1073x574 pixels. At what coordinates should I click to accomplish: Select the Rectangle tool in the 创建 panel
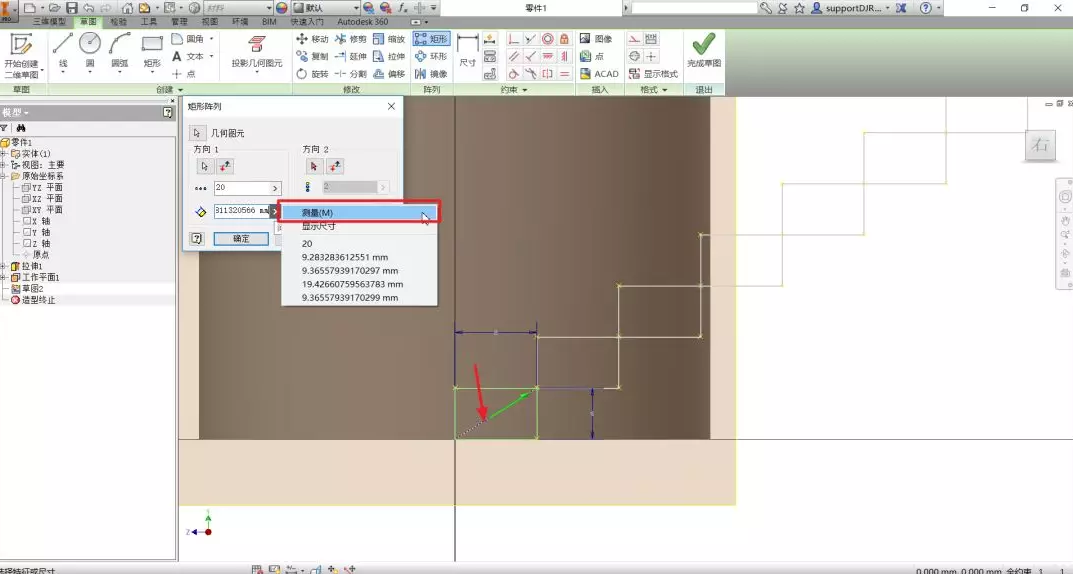coord(152,52)
